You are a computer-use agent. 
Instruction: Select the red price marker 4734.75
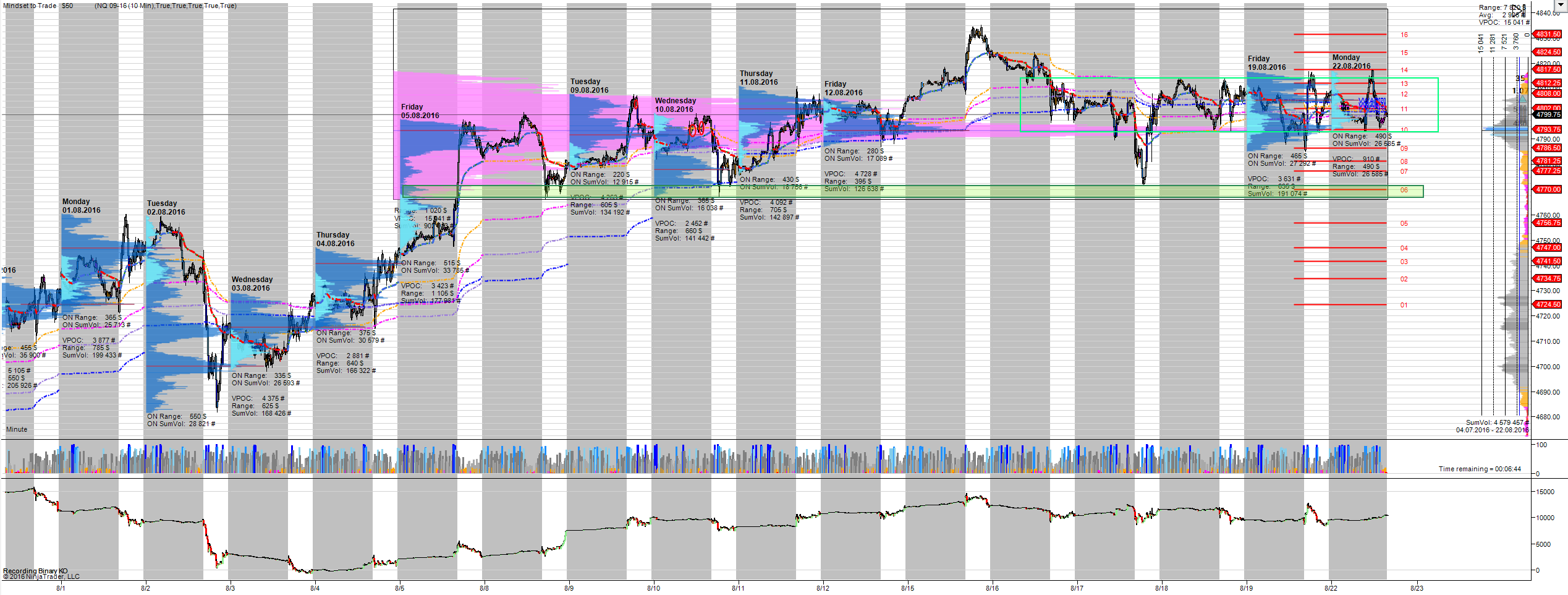point(1548,278)
